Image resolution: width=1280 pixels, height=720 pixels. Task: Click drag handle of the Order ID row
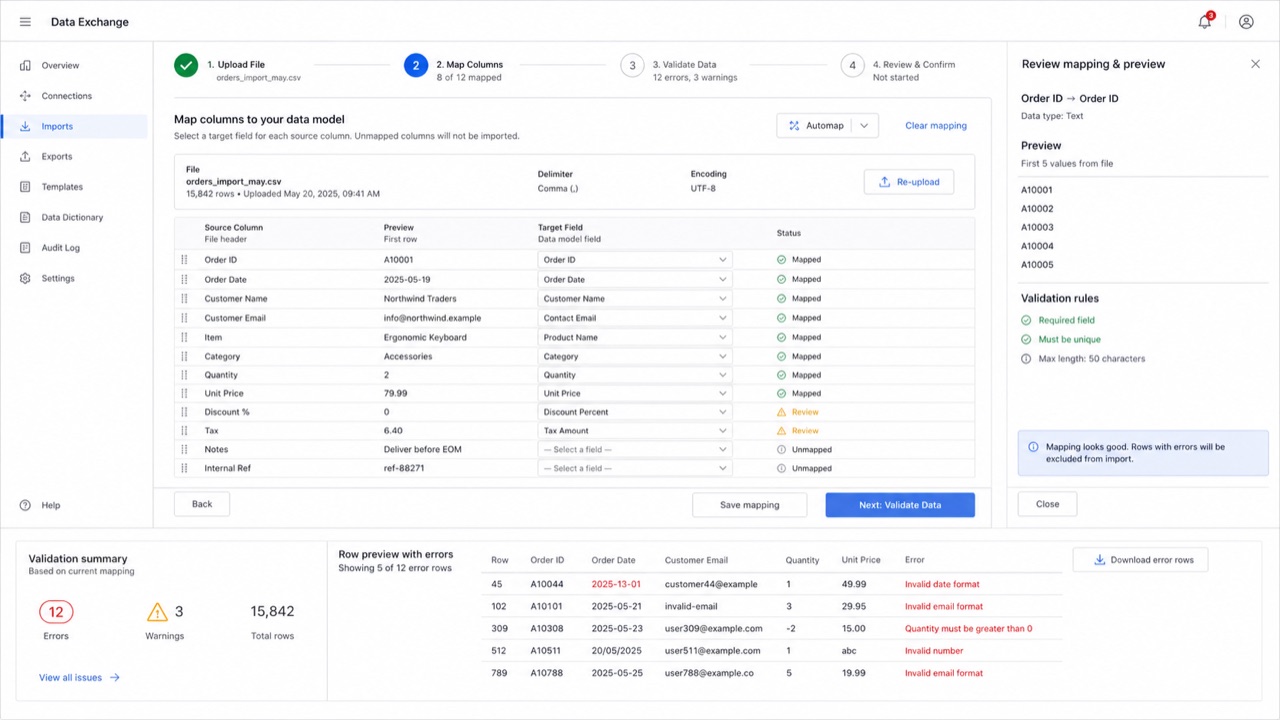(x=184, y=260)
